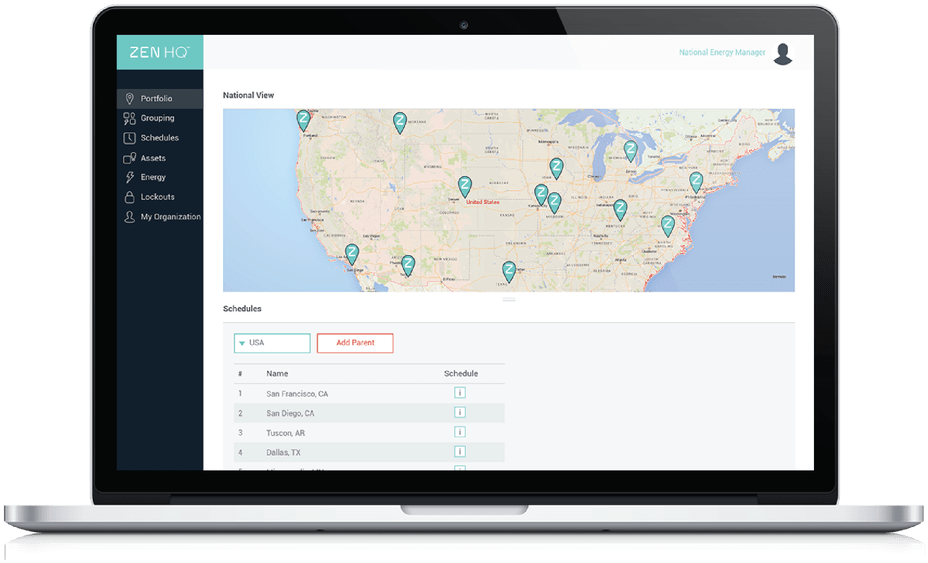Click the Add Parent button

point(355,343)
